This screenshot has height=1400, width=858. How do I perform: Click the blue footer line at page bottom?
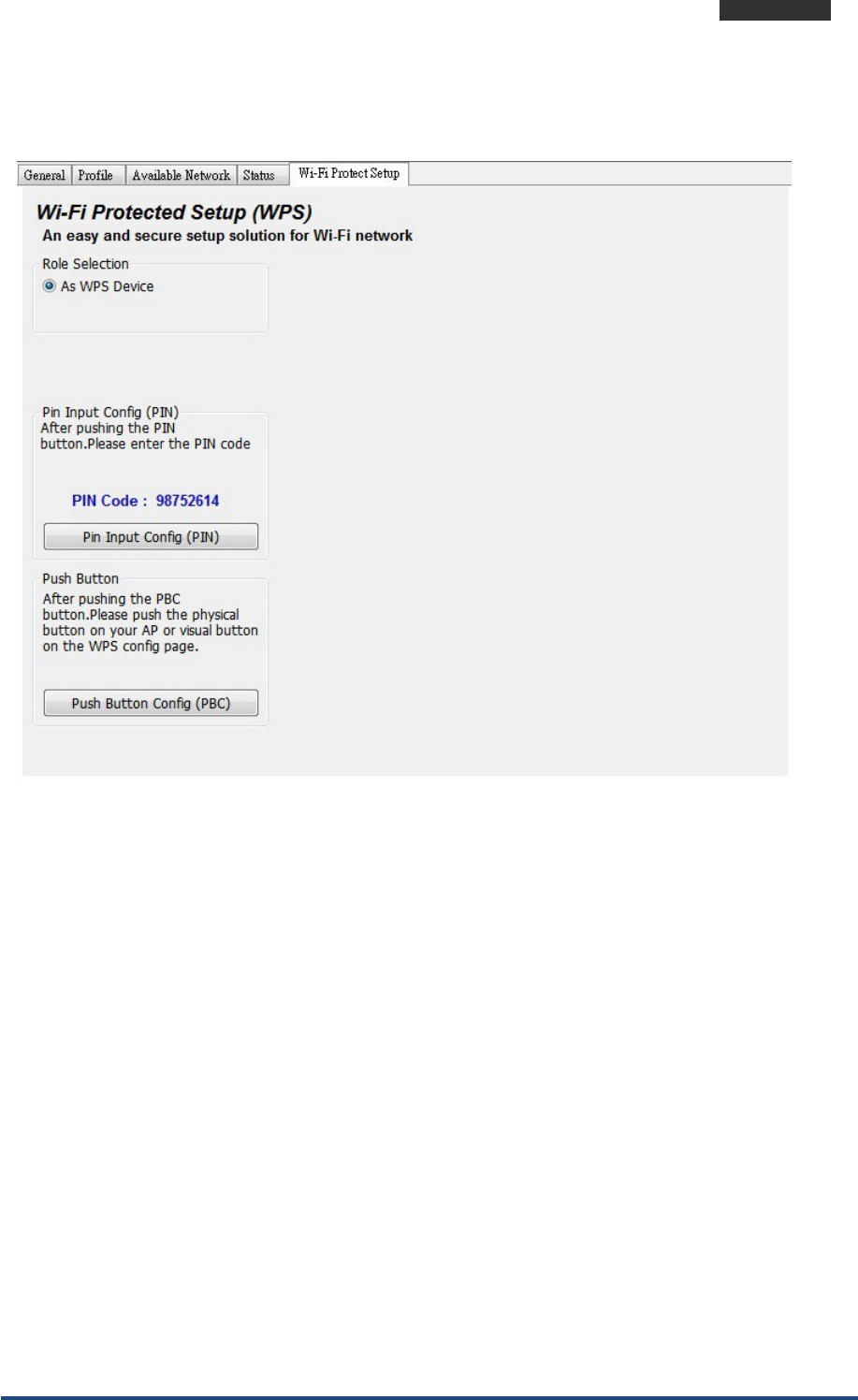(429, 1397)
